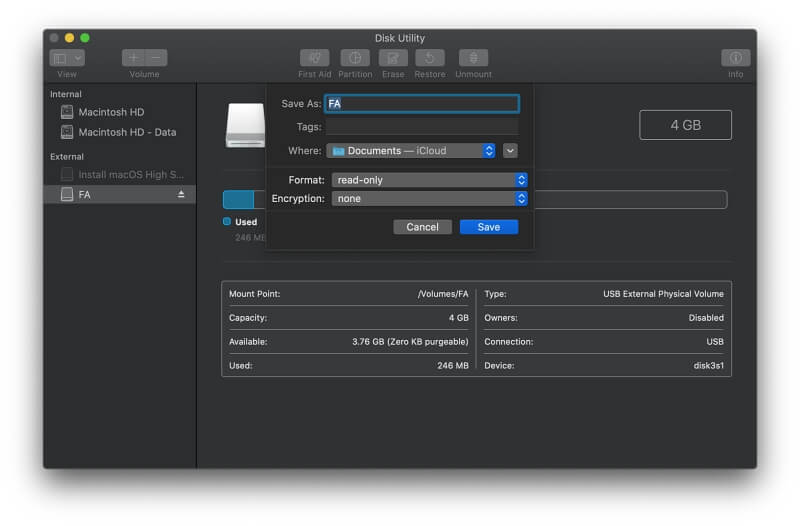Viewport: 800px width, 526px height.
Task: Click the disk3s1 device value
Action: point(709,366)
